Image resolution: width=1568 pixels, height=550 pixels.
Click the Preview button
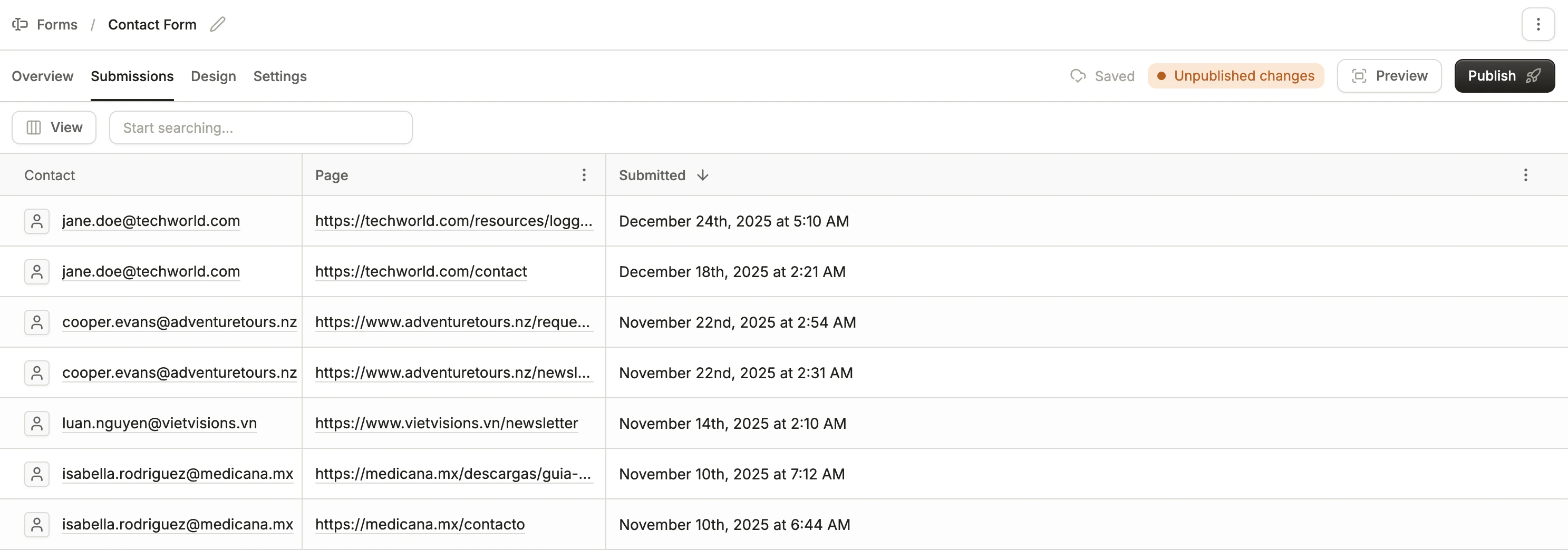[x=1388, y=76]
